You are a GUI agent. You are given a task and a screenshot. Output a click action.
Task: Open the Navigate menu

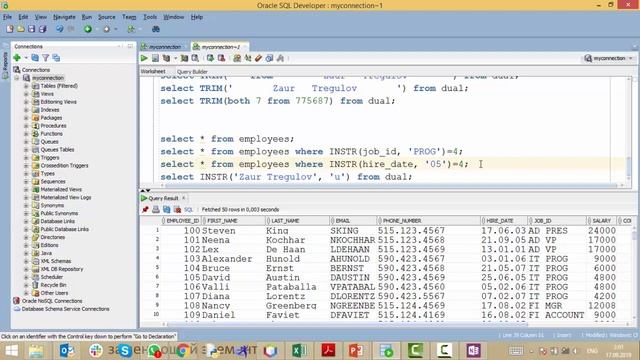tap(64, 17)
